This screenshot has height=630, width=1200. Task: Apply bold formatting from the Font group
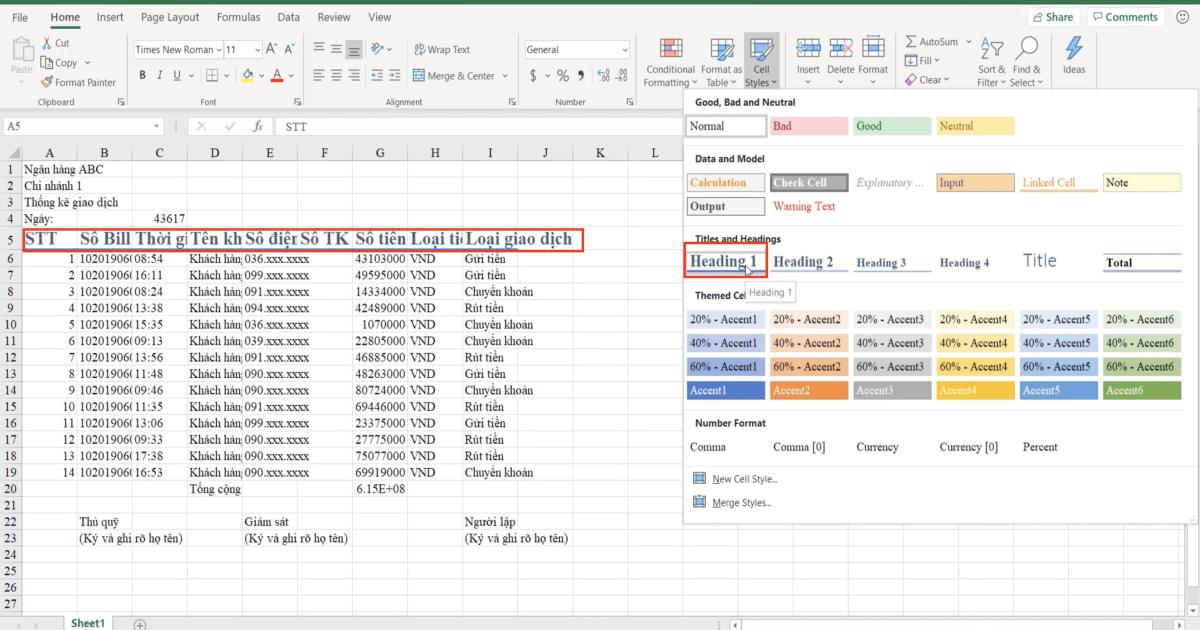[x=142, y=75]
